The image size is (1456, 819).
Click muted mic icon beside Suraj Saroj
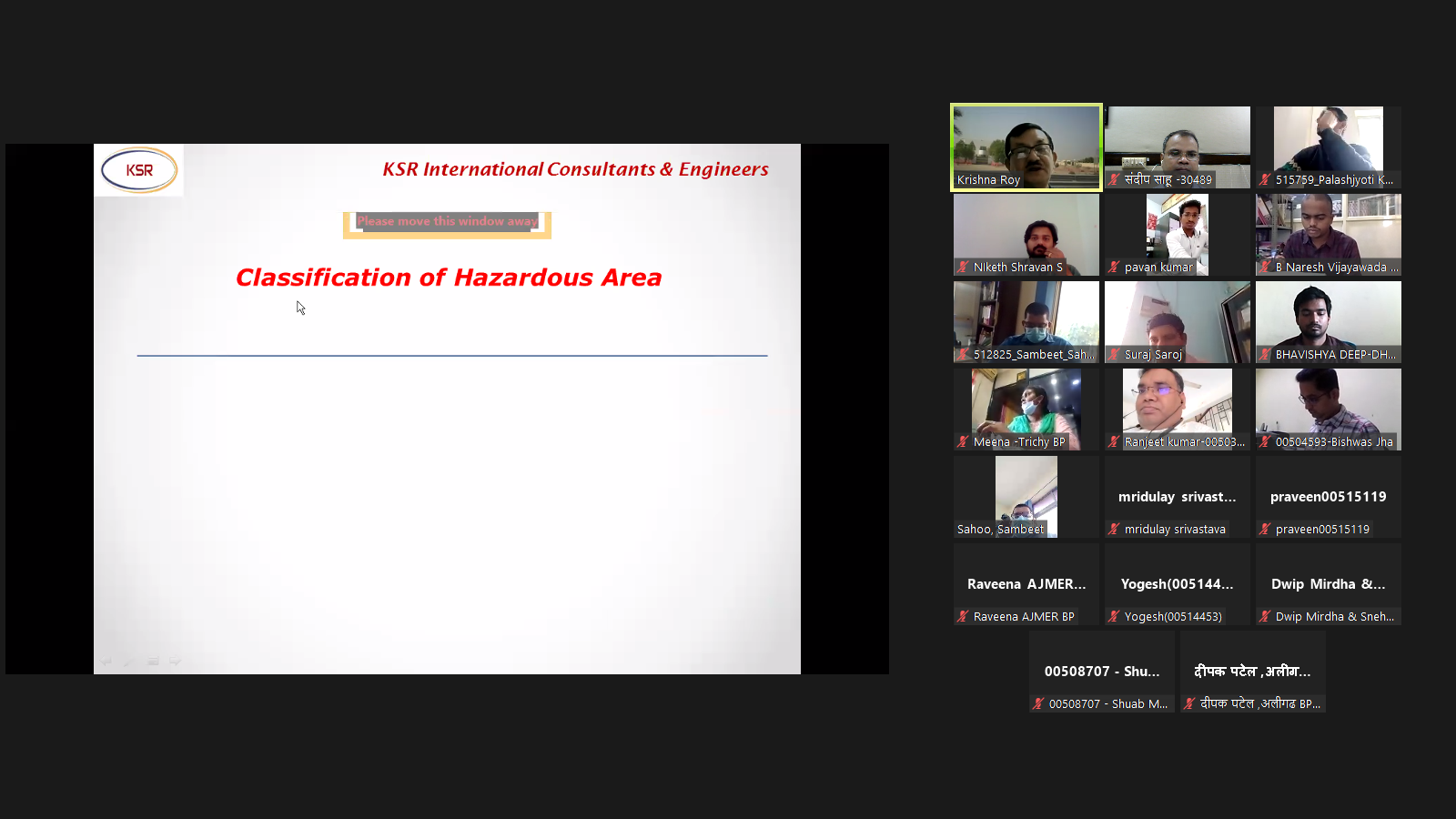point(1114,355)
